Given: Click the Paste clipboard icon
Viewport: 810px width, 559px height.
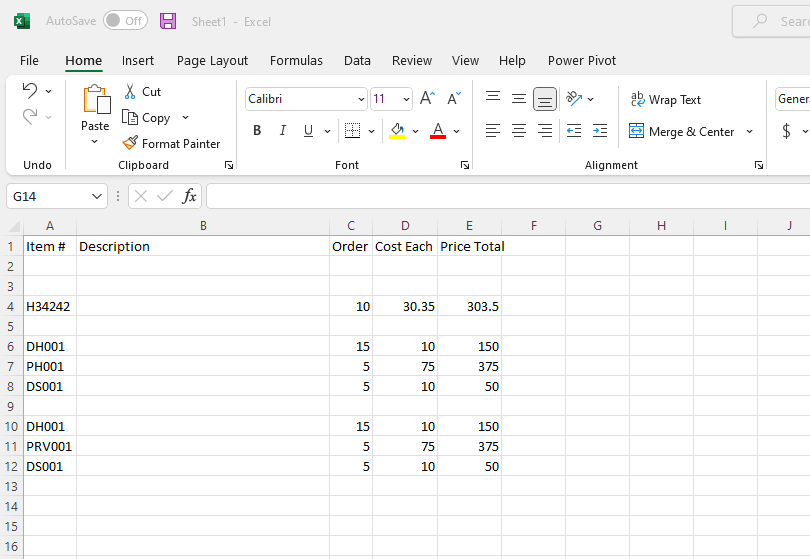Looking at the screenshot, I should [96, 99].
